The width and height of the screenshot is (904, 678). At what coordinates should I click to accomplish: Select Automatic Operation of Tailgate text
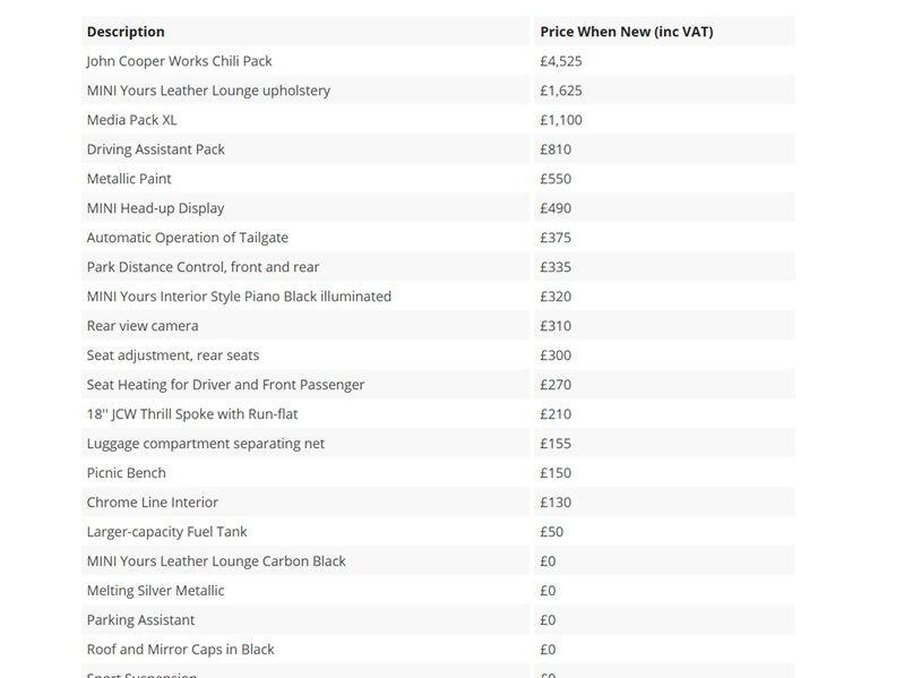187,238
